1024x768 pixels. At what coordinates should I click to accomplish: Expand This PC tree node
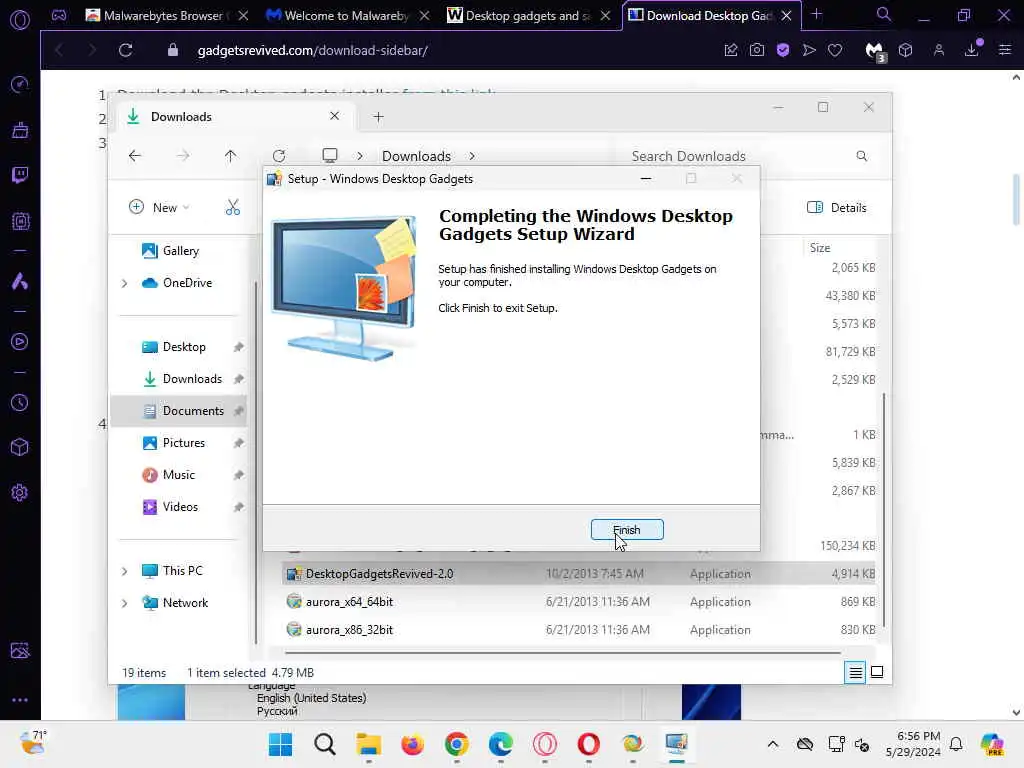tap(124, 571)
